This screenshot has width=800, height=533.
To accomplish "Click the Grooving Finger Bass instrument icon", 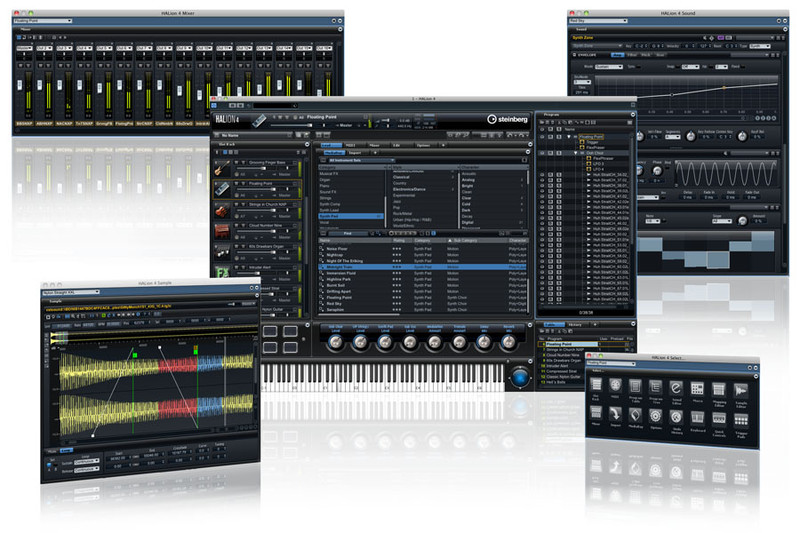I will point(223,166).
